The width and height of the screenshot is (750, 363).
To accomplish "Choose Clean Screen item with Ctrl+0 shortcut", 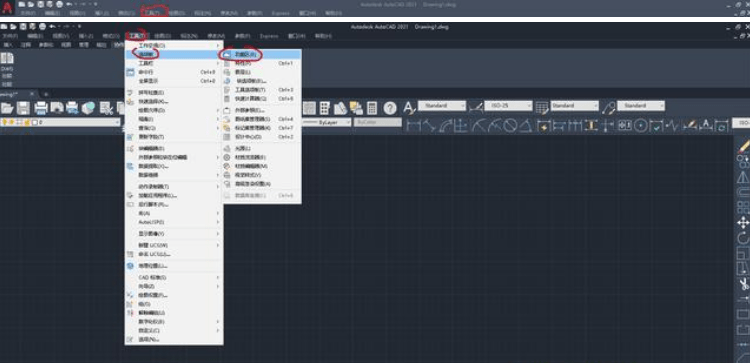I will [x=174, y=81].
